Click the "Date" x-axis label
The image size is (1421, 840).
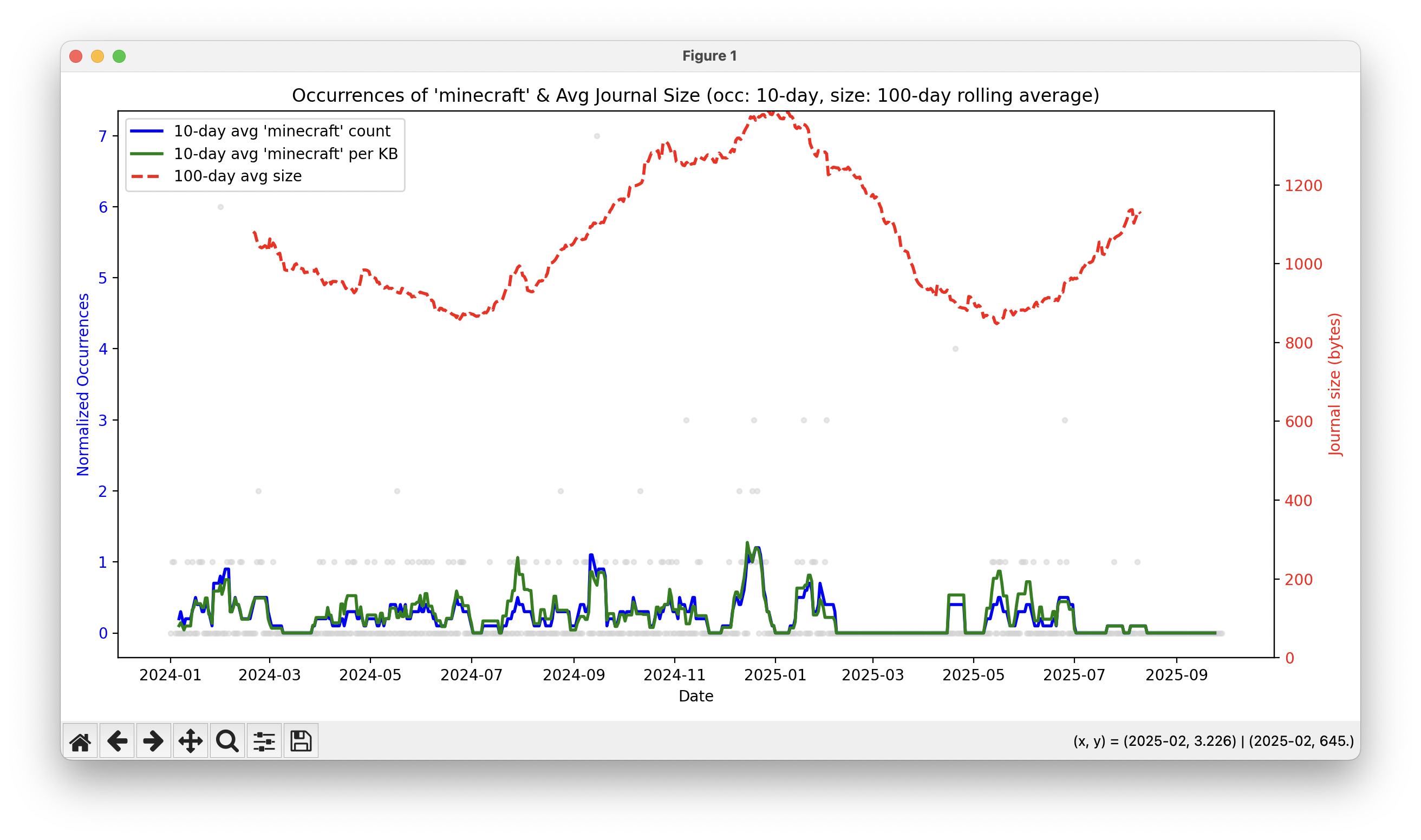click(695, 696)
